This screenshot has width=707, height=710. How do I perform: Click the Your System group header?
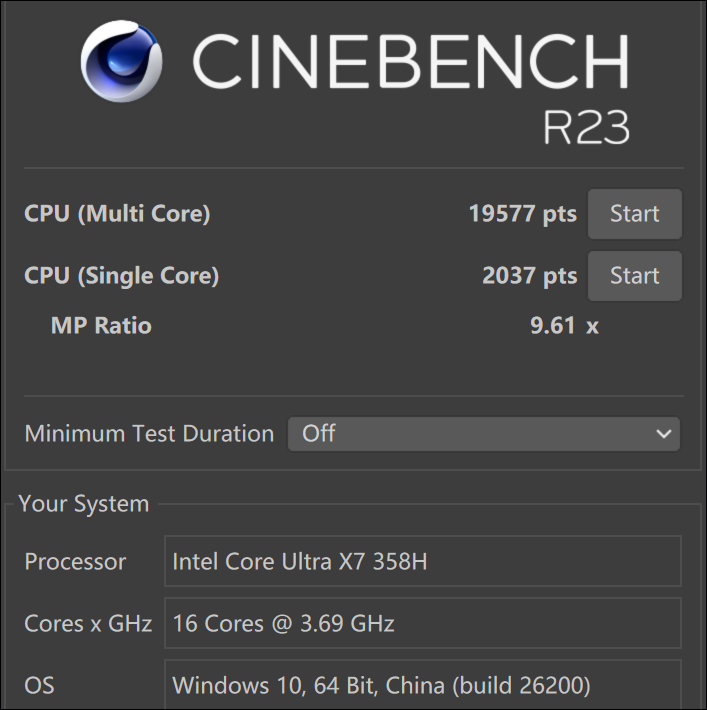tap(84, 504)
